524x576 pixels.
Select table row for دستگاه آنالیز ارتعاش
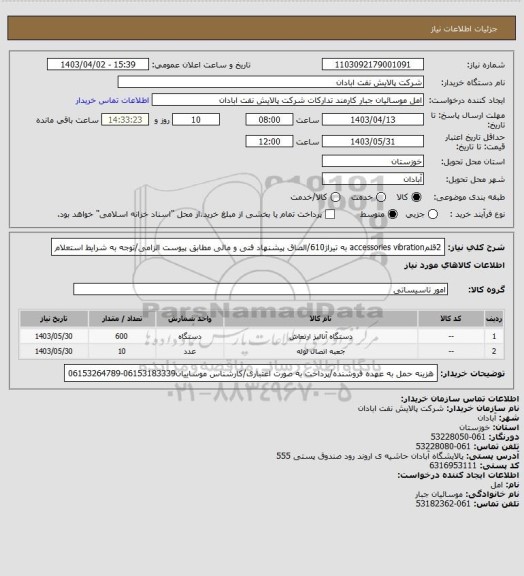pos(261,336)
